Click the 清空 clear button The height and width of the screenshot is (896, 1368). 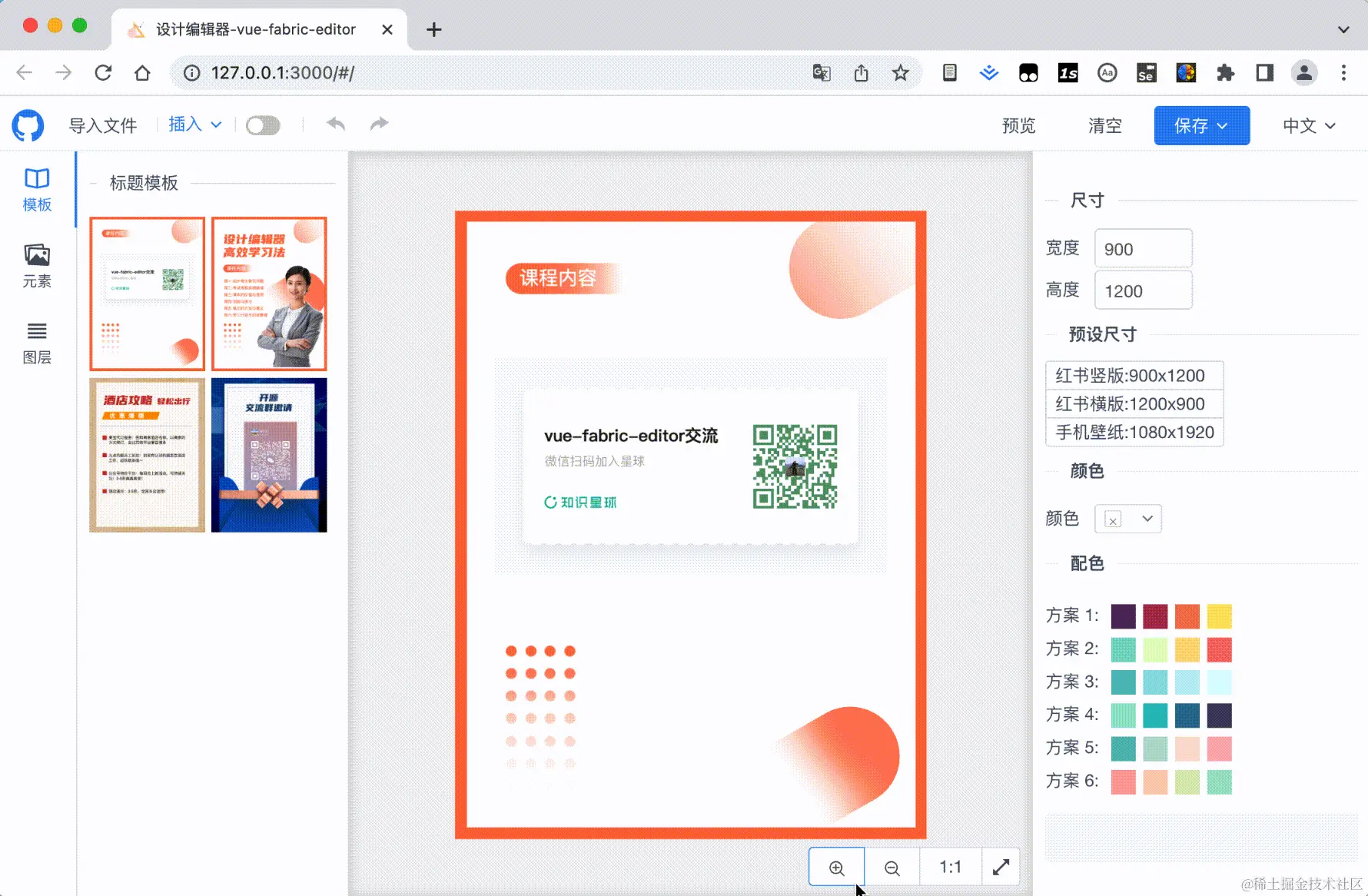(1105, 125)
